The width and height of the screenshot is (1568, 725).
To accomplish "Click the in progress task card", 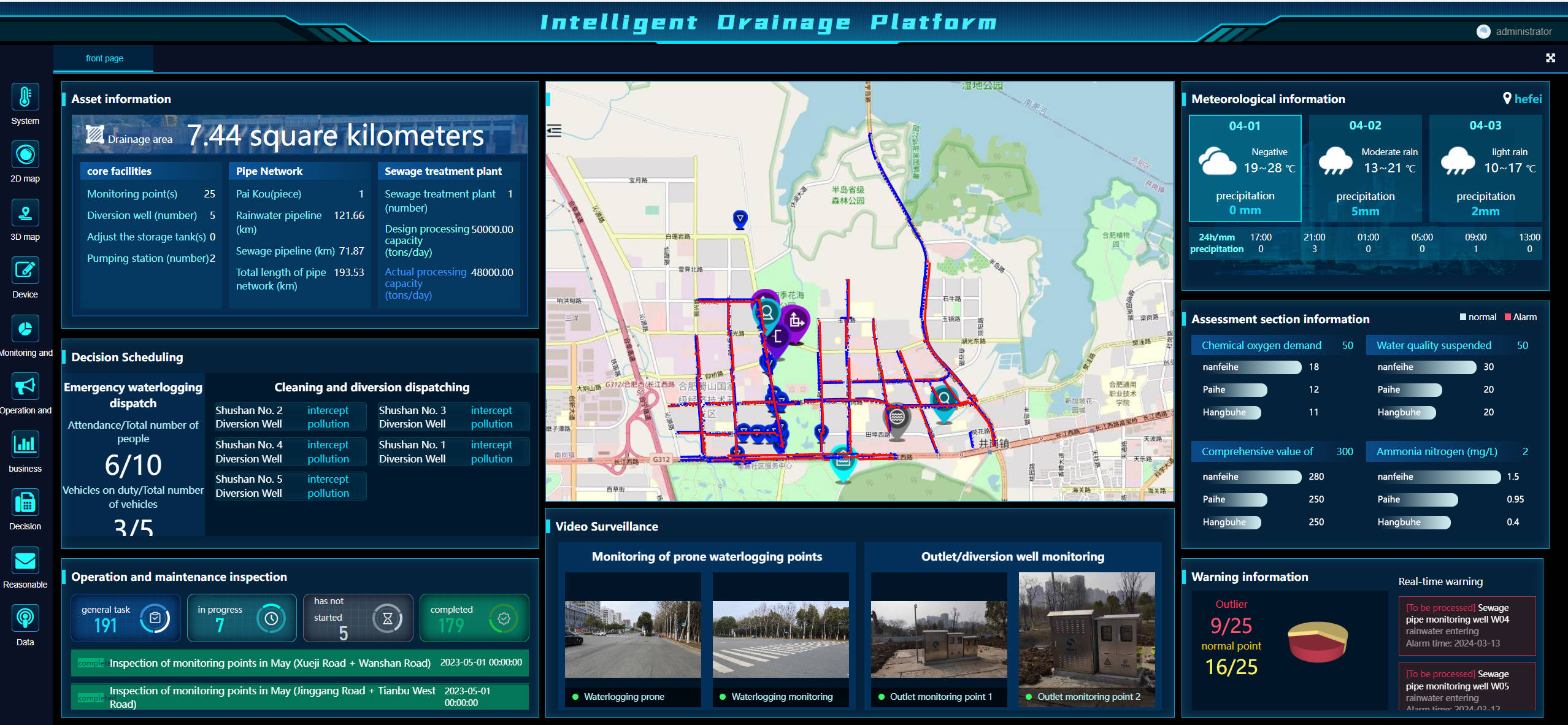I will [241, 618].
